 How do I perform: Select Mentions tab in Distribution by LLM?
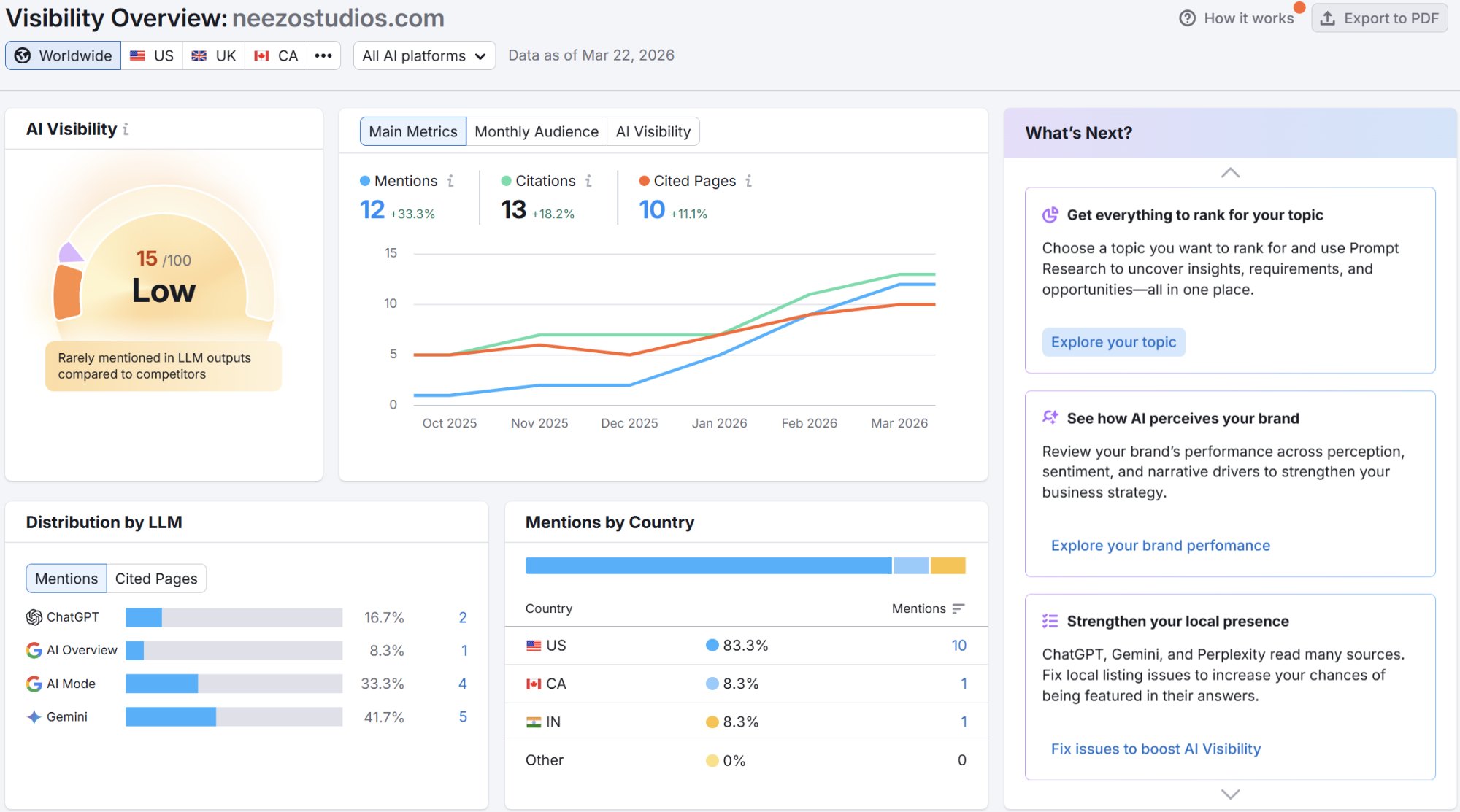tap(66, 579)
